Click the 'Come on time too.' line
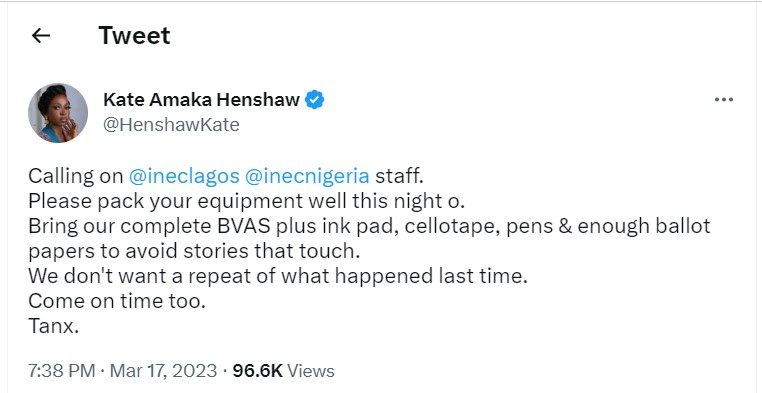 [x=117, y=301]
